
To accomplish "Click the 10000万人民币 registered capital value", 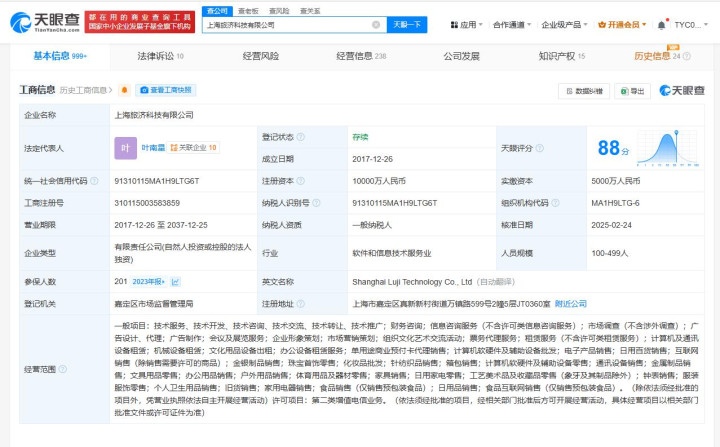I will [x=379, y=181].
